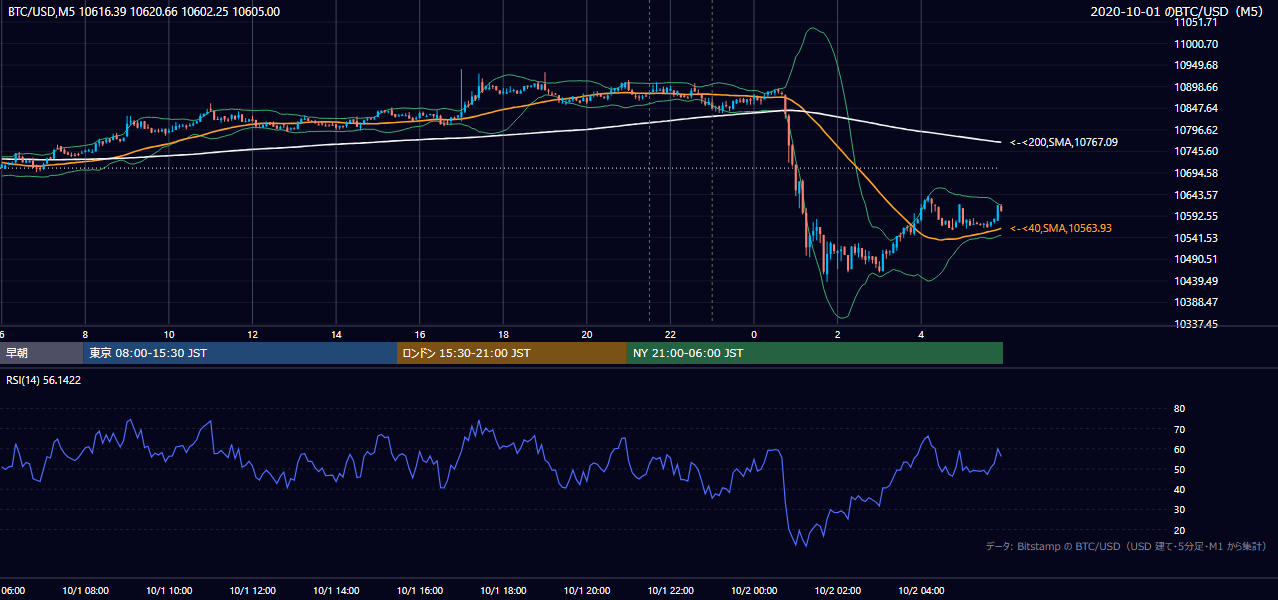Click price axis value 11051.71
The width and height of the screenshot is (1278, 600).
tap(1197, 23)
